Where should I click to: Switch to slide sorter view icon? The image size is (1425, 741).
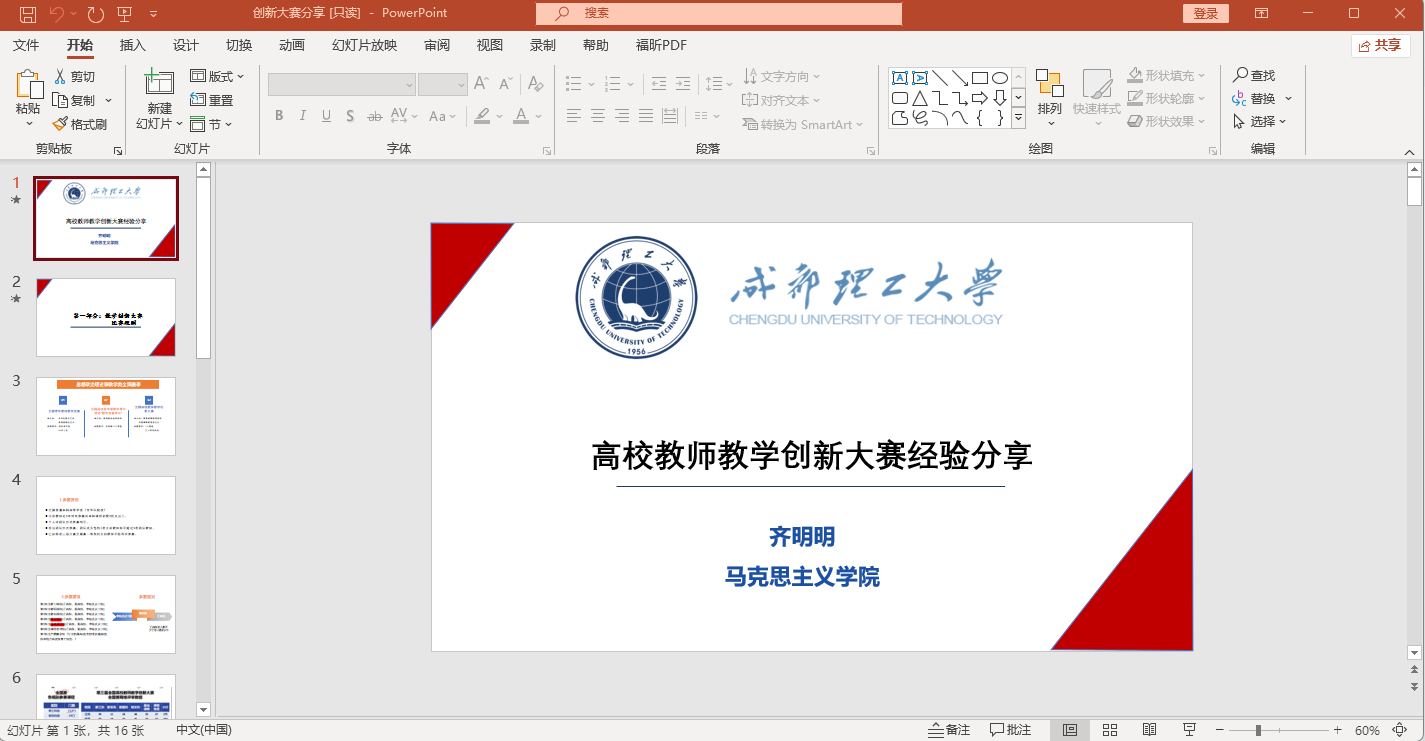[1109, 730]
